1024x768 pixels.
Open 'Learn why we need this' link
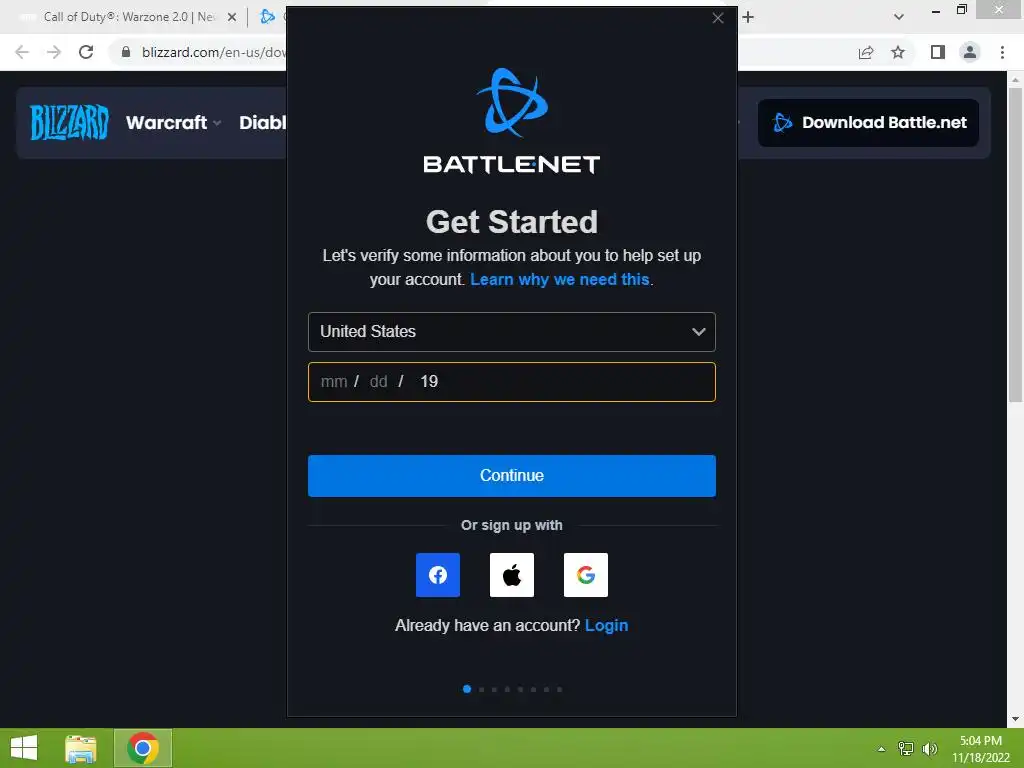pos(560,280)
